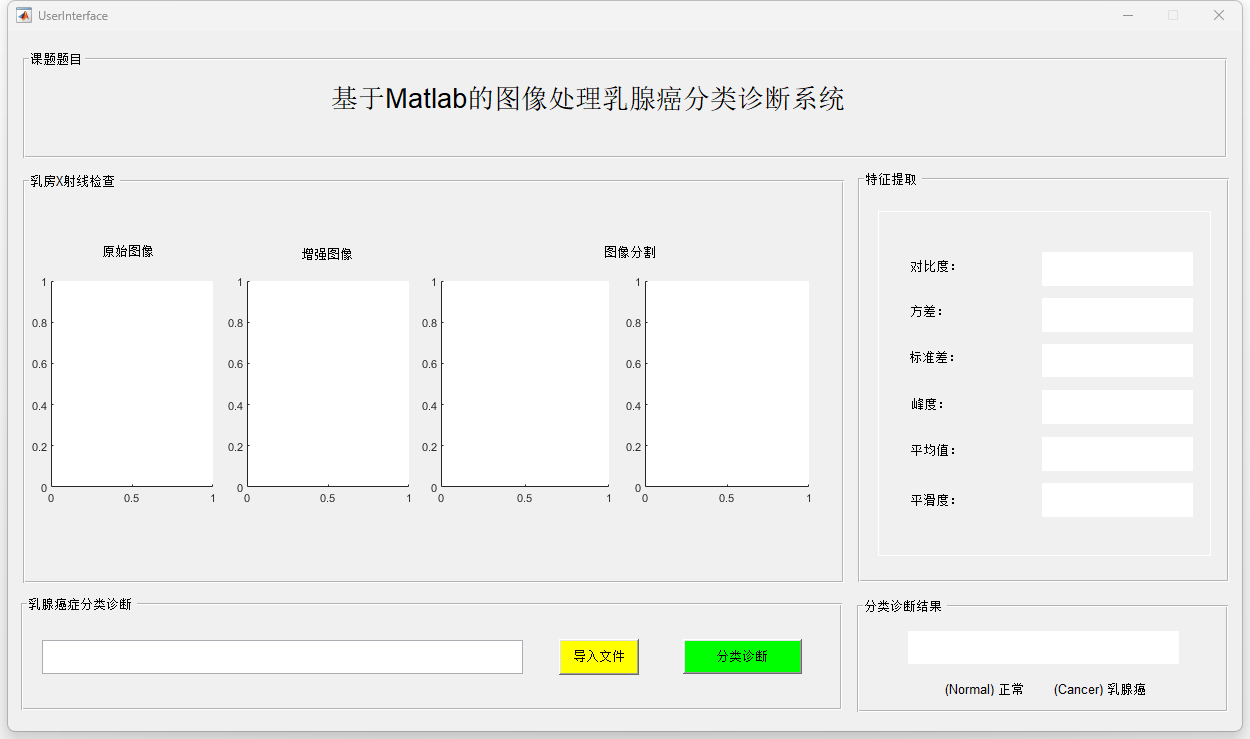Click the third axes under 图像分割
Screen dimensions: 1250x739
(x=525, y=384)
